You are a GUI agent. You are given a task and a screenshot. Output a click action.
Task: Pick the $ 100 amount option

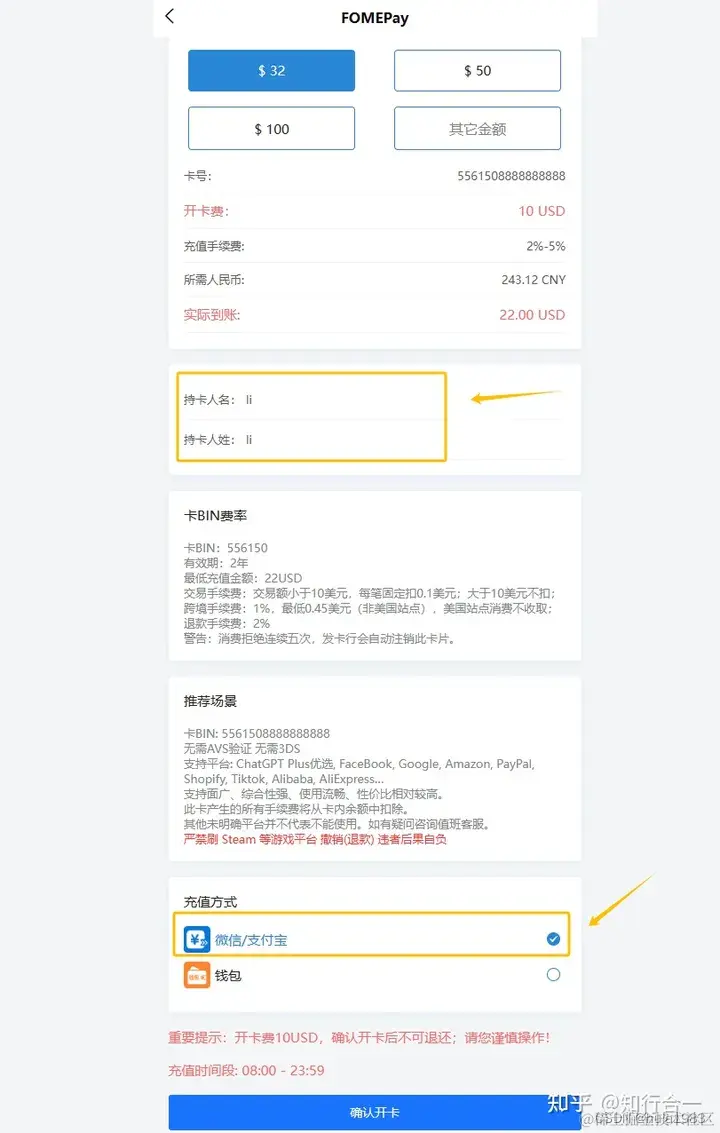click(x=271, y=129)
